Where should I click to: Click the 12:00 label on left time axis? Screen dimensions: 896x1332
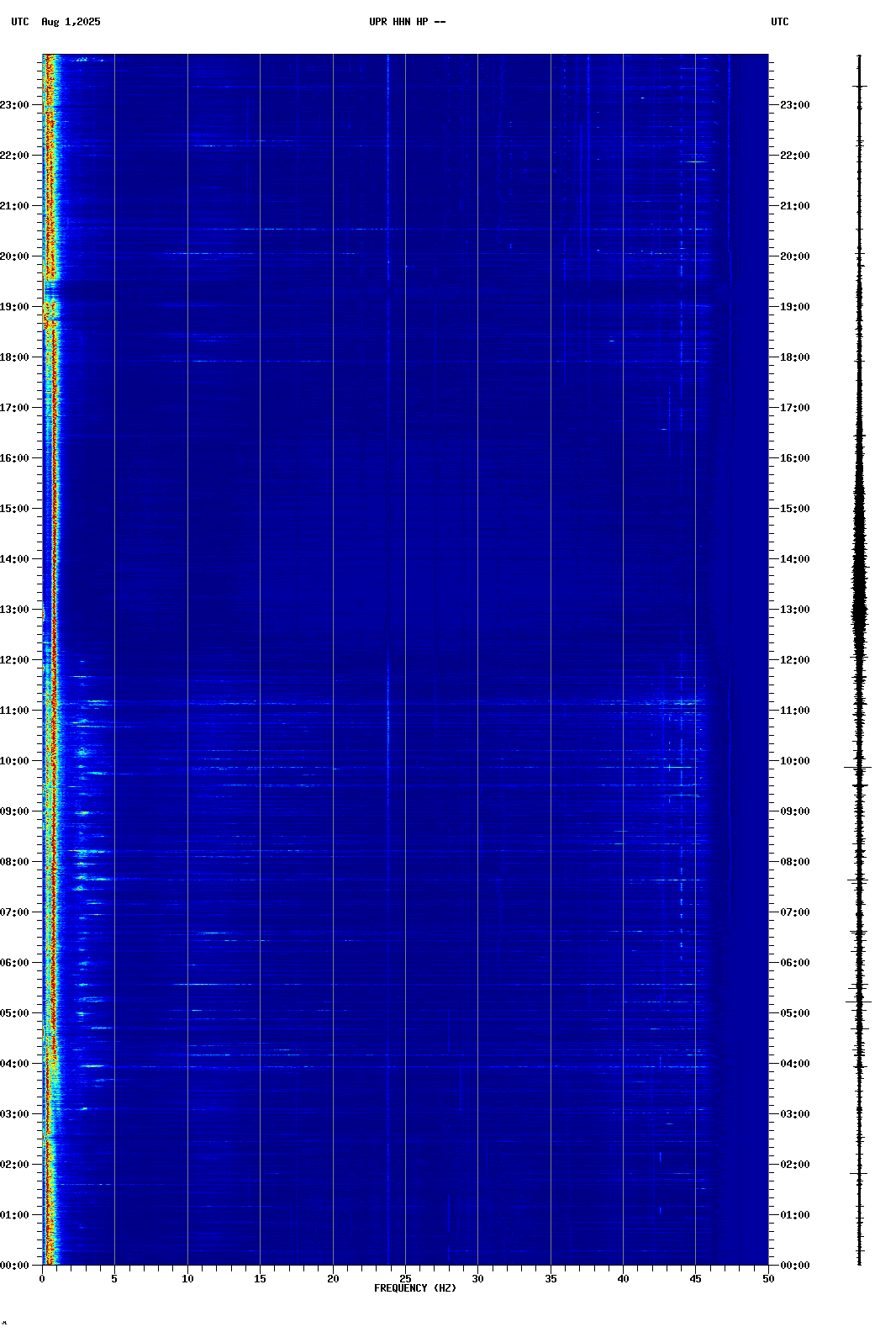15,660
